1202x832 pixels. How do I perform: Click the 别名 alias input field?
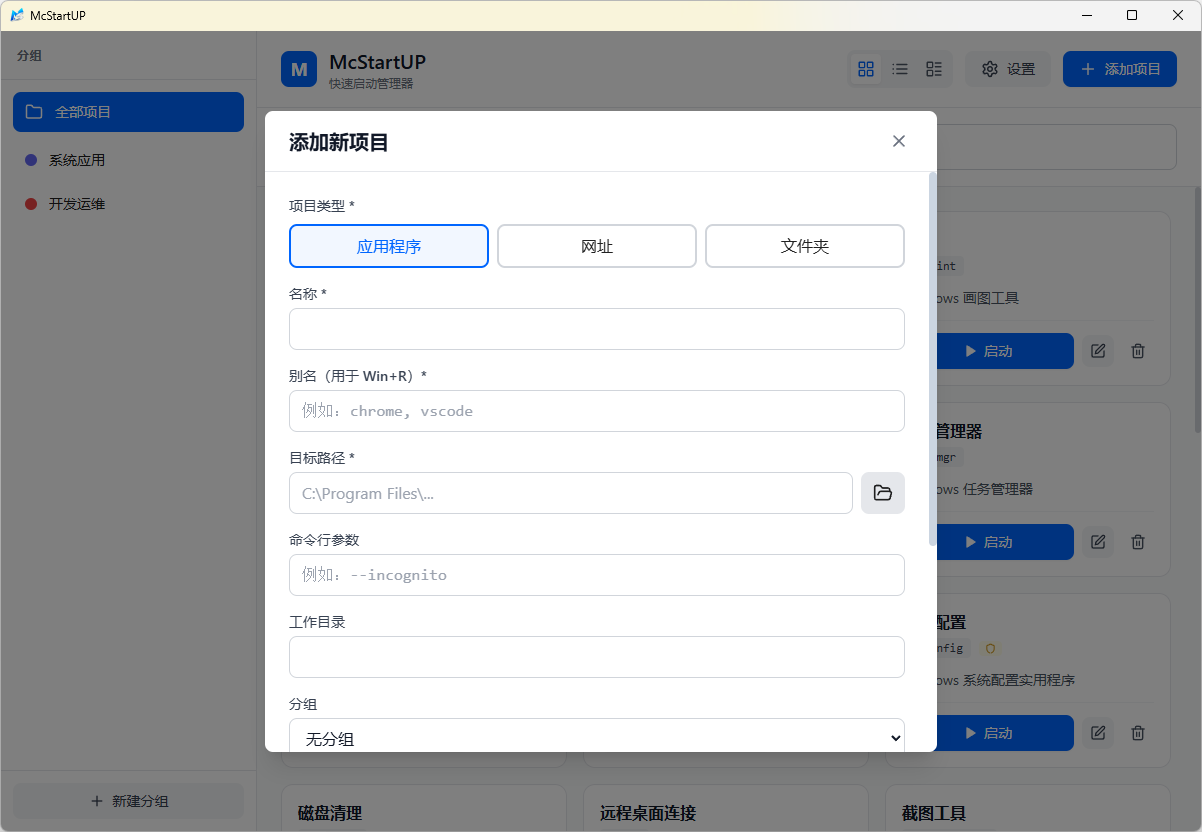pos(597,411)
